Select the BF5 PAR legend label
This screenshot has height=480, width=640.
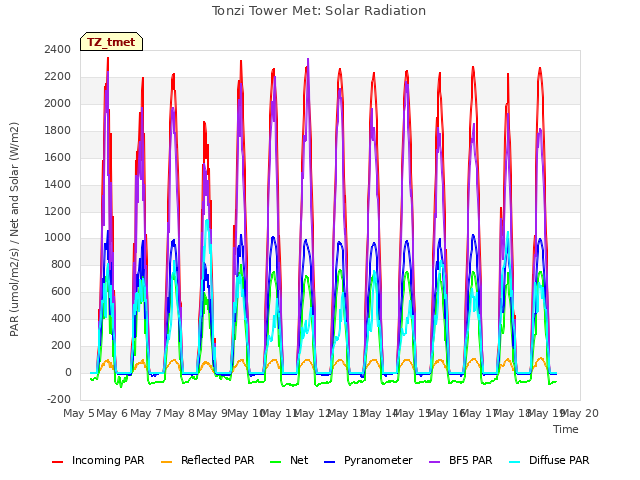coord(471,460)
